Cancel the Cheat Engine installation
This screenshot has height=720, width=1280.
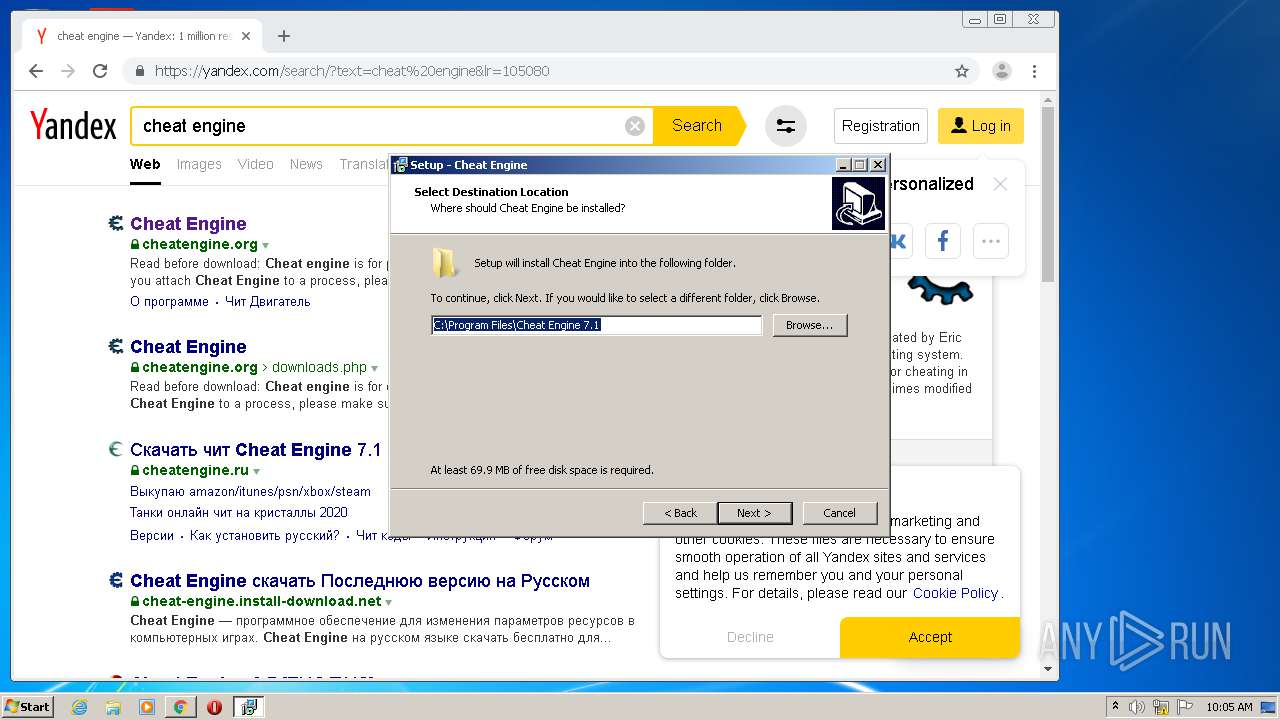pyautogui.click(x=839, y=513)
